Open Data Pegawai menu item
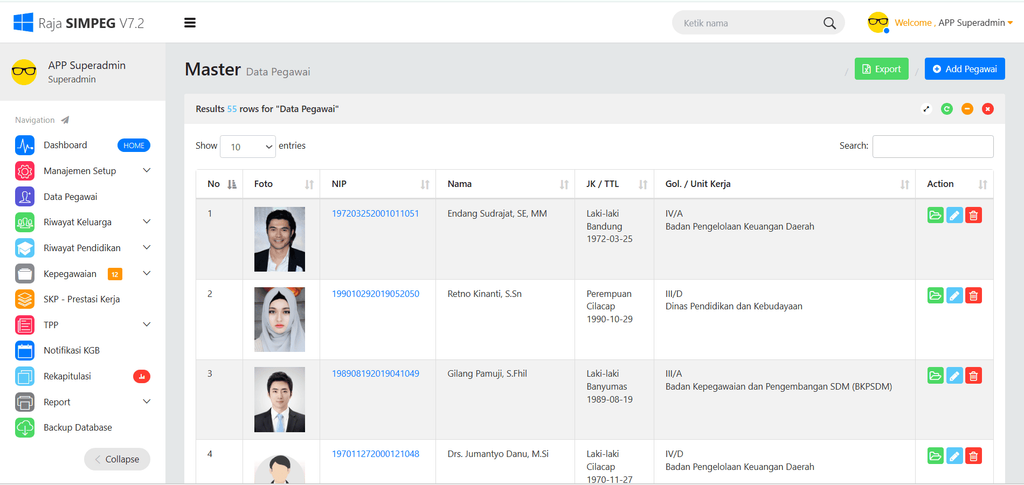 coord(71,196)
